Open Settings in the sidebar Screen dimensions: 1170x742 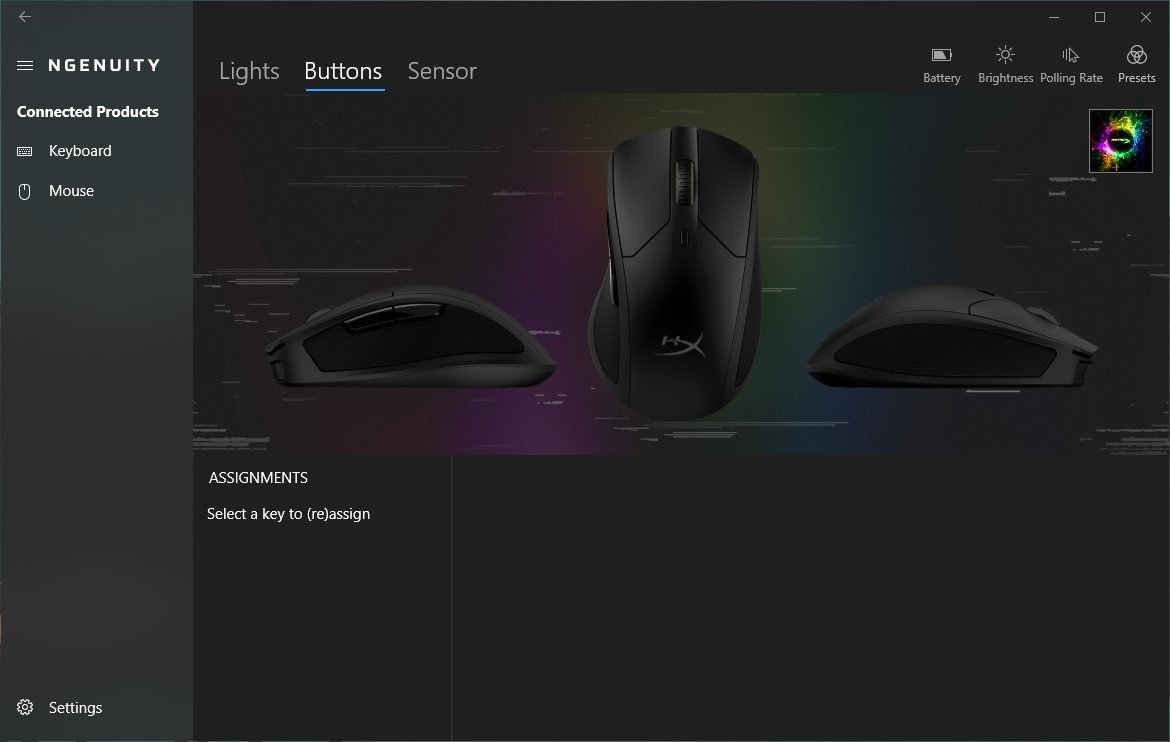75,708
